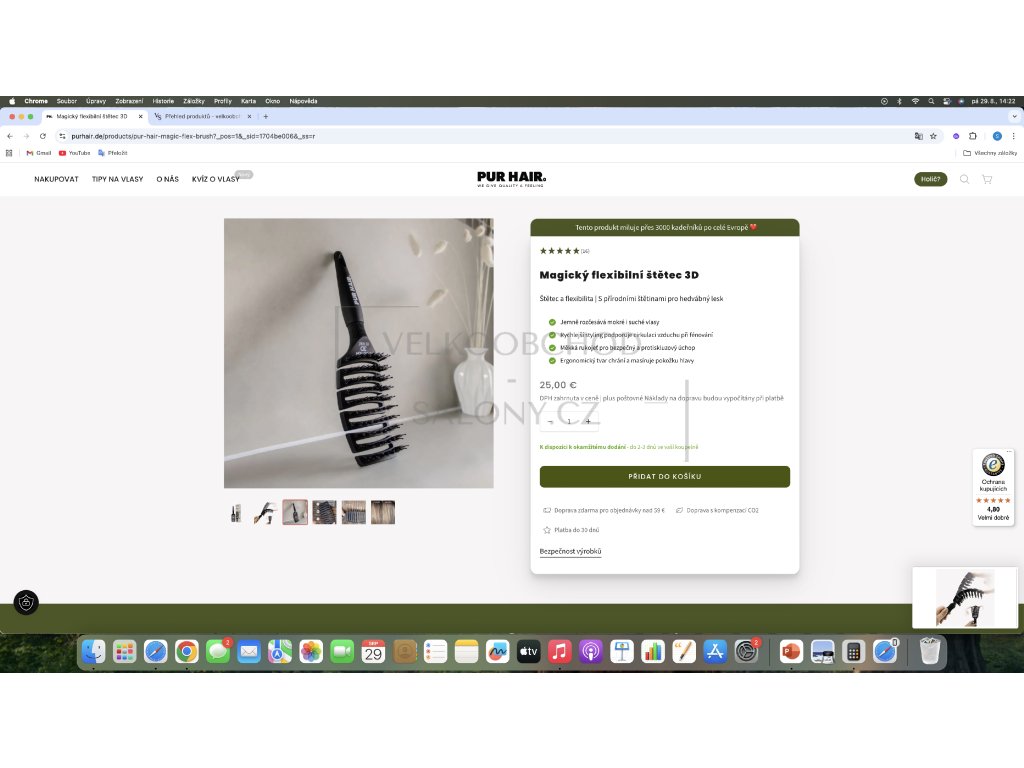1024x768 pixels.
Task: Open the Zobrazení menu
Action: [129, 101]
